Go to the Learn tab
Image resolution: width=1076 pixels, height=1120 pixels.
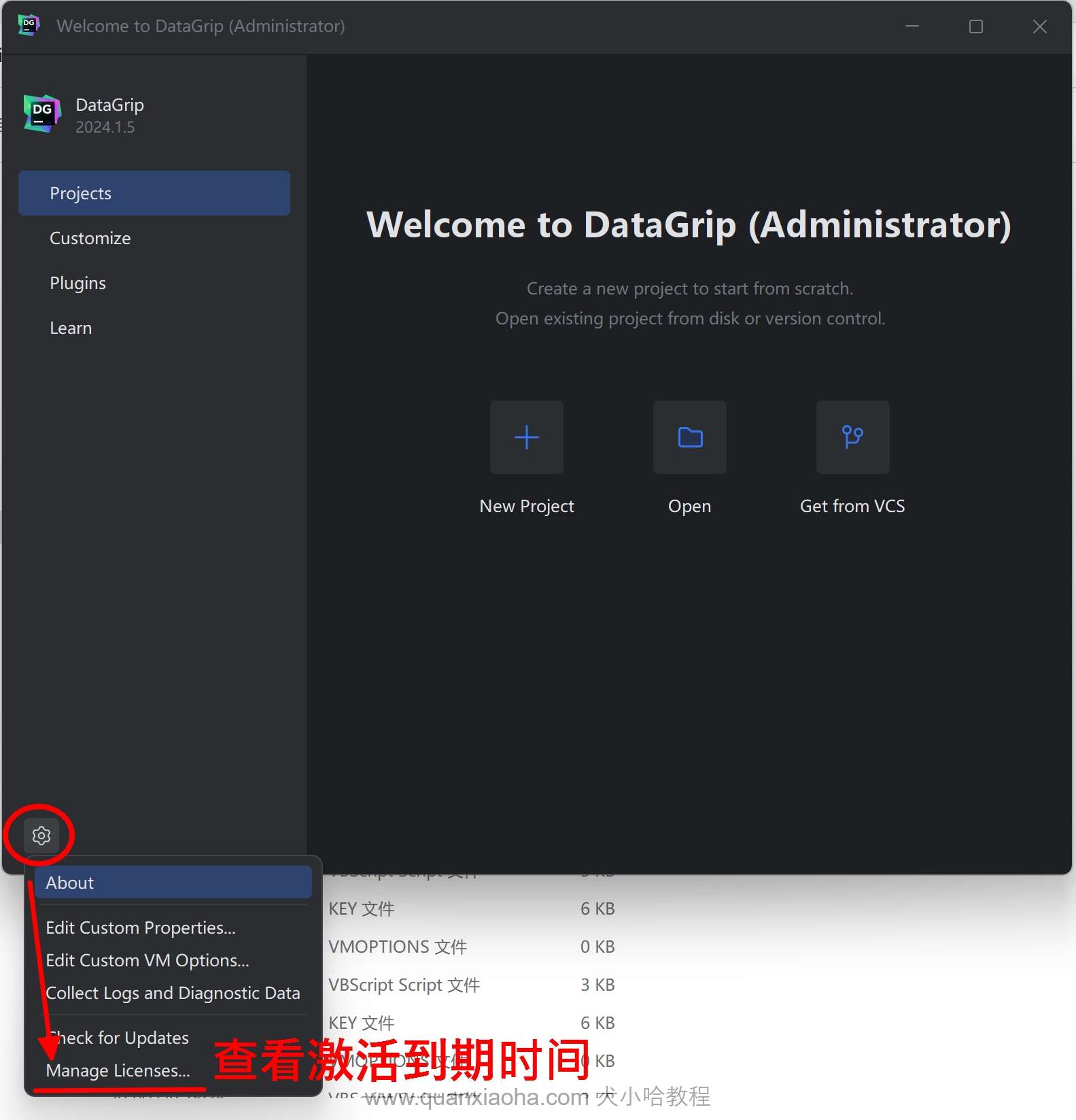(x=154, y=328)
